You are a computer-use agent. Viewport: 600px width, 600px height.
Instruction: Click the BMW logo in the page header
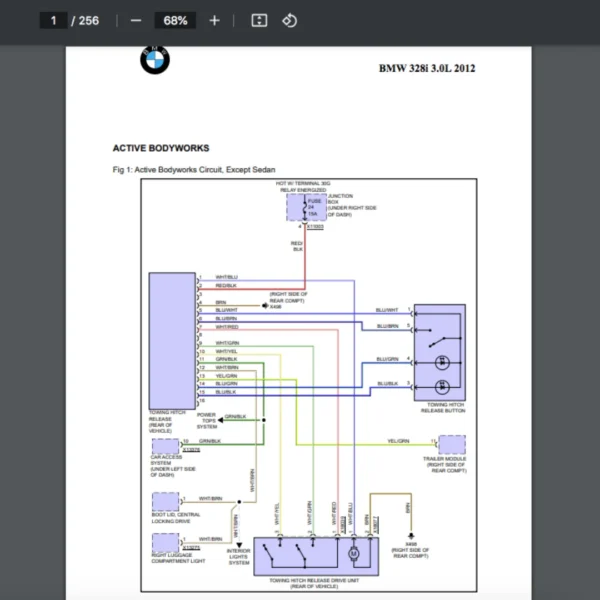(155, 61)
